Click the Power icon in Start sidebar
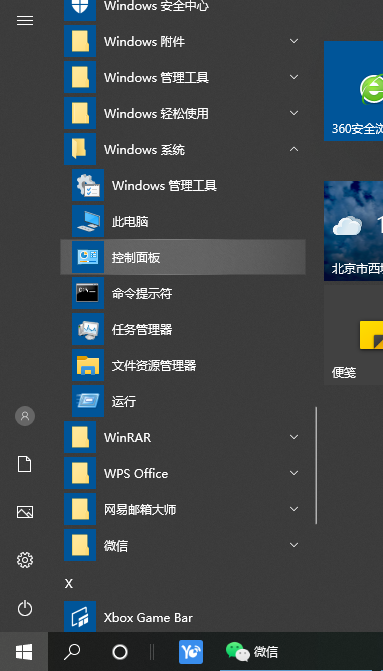This screenshot has width=383, height=671. click(x=25, y=608)
